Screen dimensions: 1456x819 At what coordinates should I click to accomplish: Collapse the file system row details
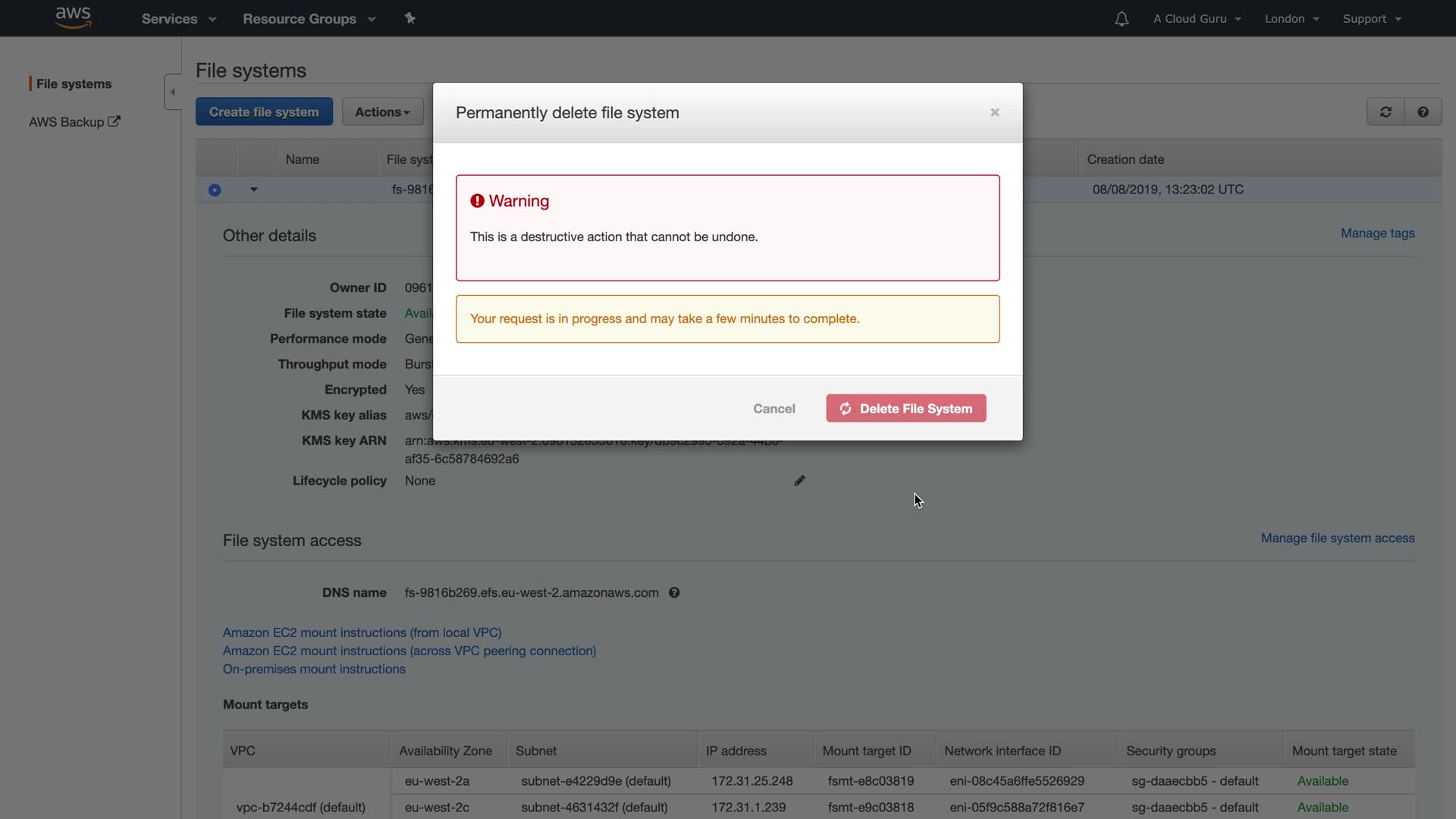click(x=254, y=190)
